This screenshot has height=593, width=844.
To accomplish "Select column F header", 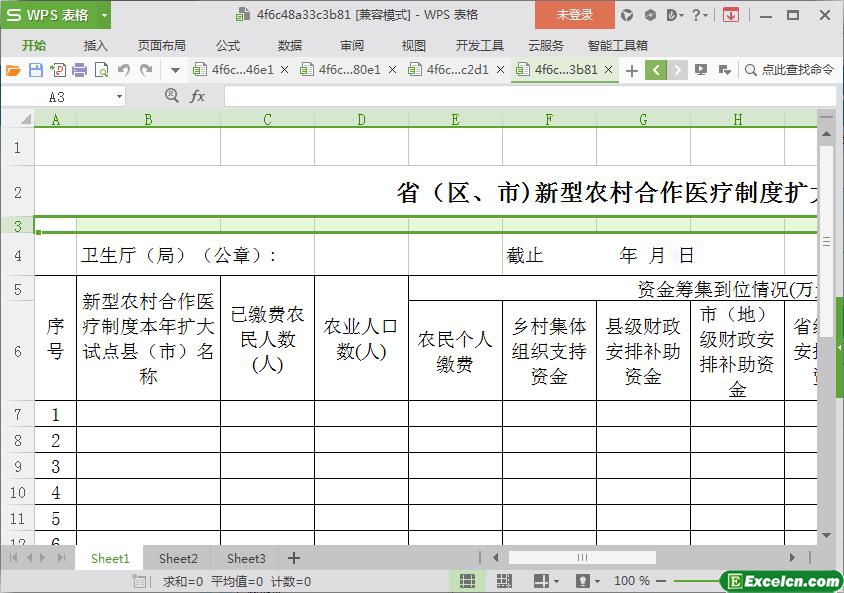I will pos(549,119).
